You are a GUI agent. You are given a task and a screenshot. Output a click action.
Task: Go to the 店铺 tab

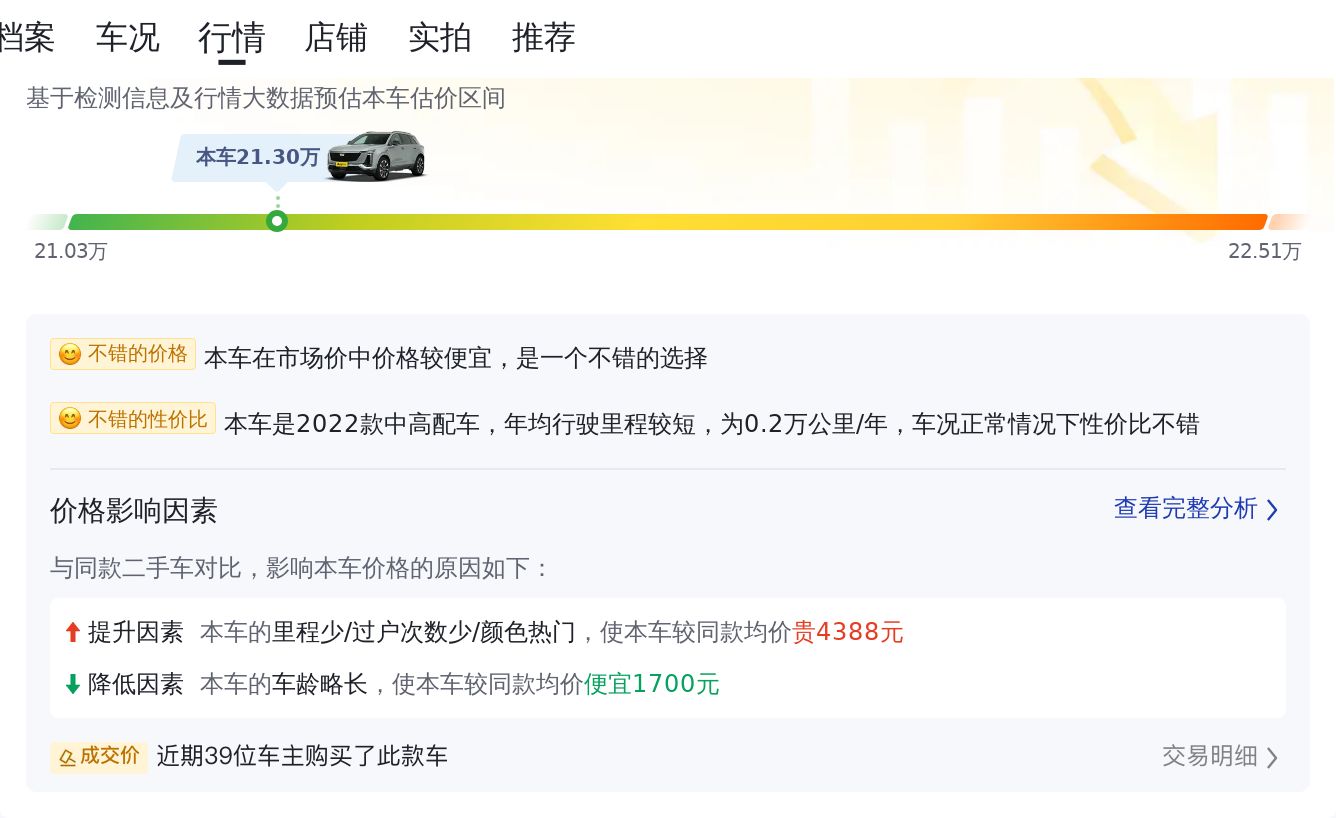tap(336, 38)
